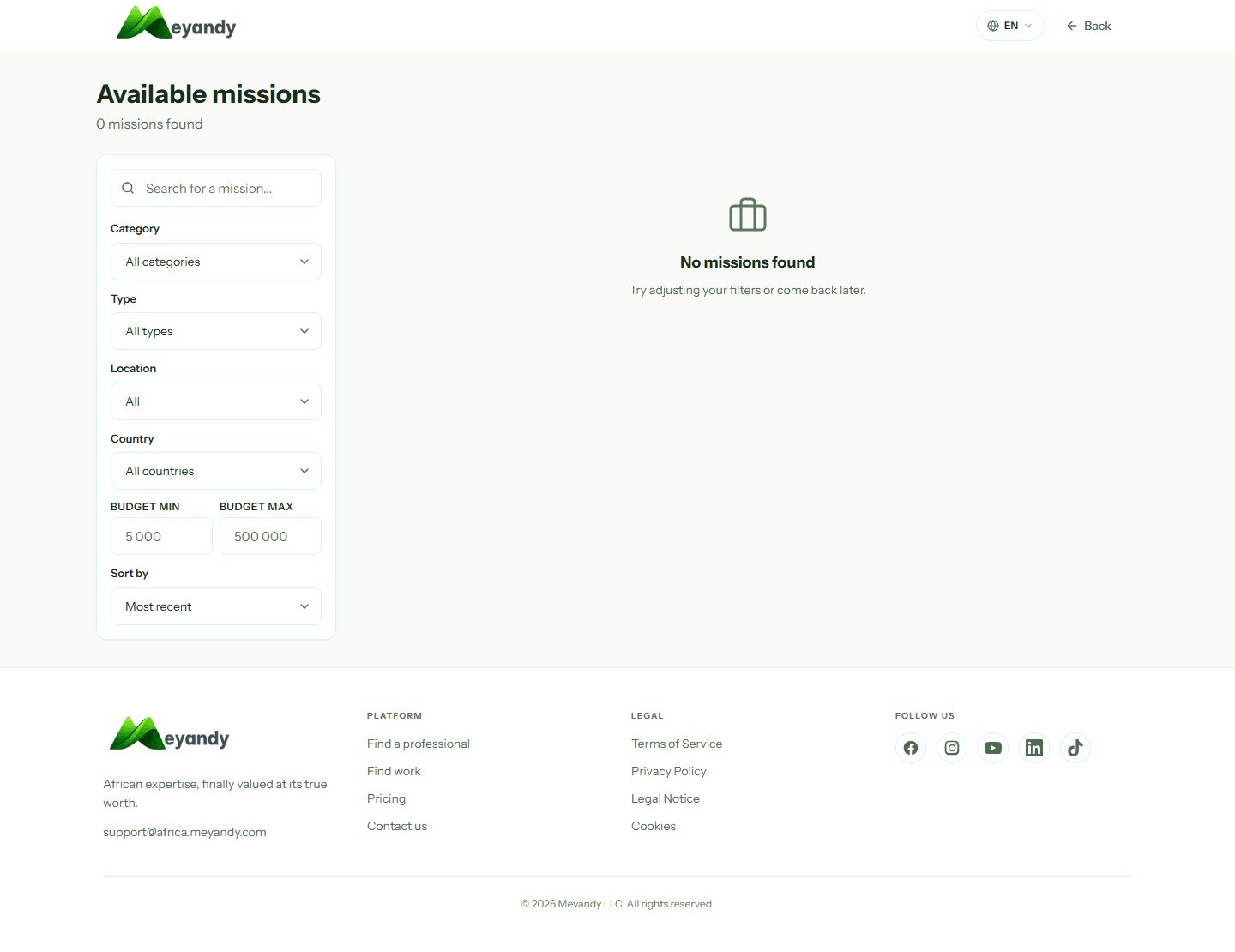Go Back using the header button
Screen dimensions: 1235x952
1088,26
